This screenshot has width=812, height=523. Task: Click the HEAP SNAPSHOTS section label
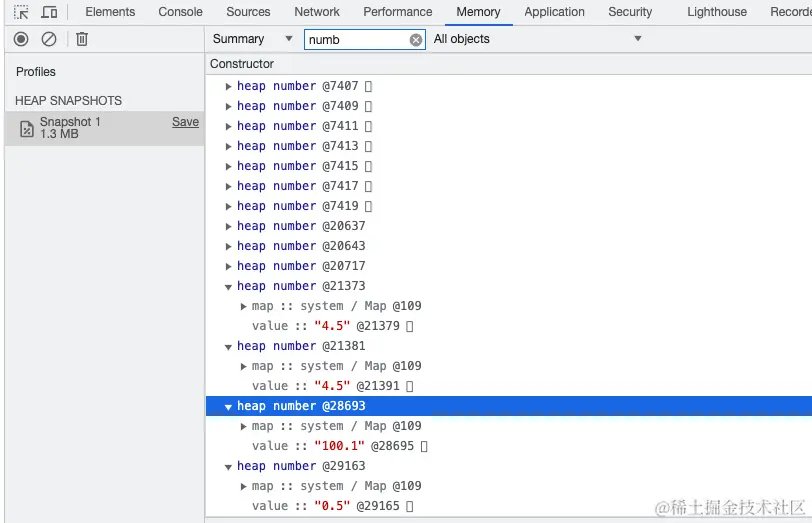[68, 100]
